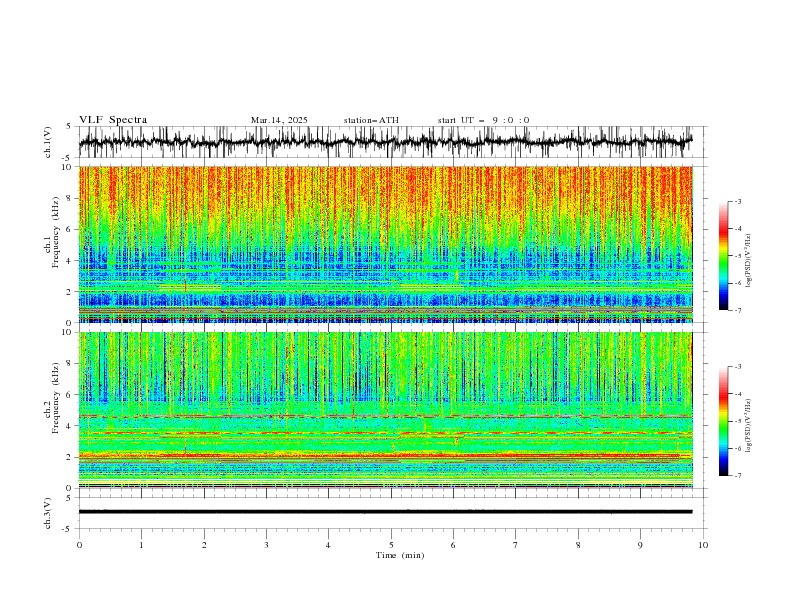Click the time axis tick label '4'
The height and width of the screenshot is (612, 792).
point(328,545)
